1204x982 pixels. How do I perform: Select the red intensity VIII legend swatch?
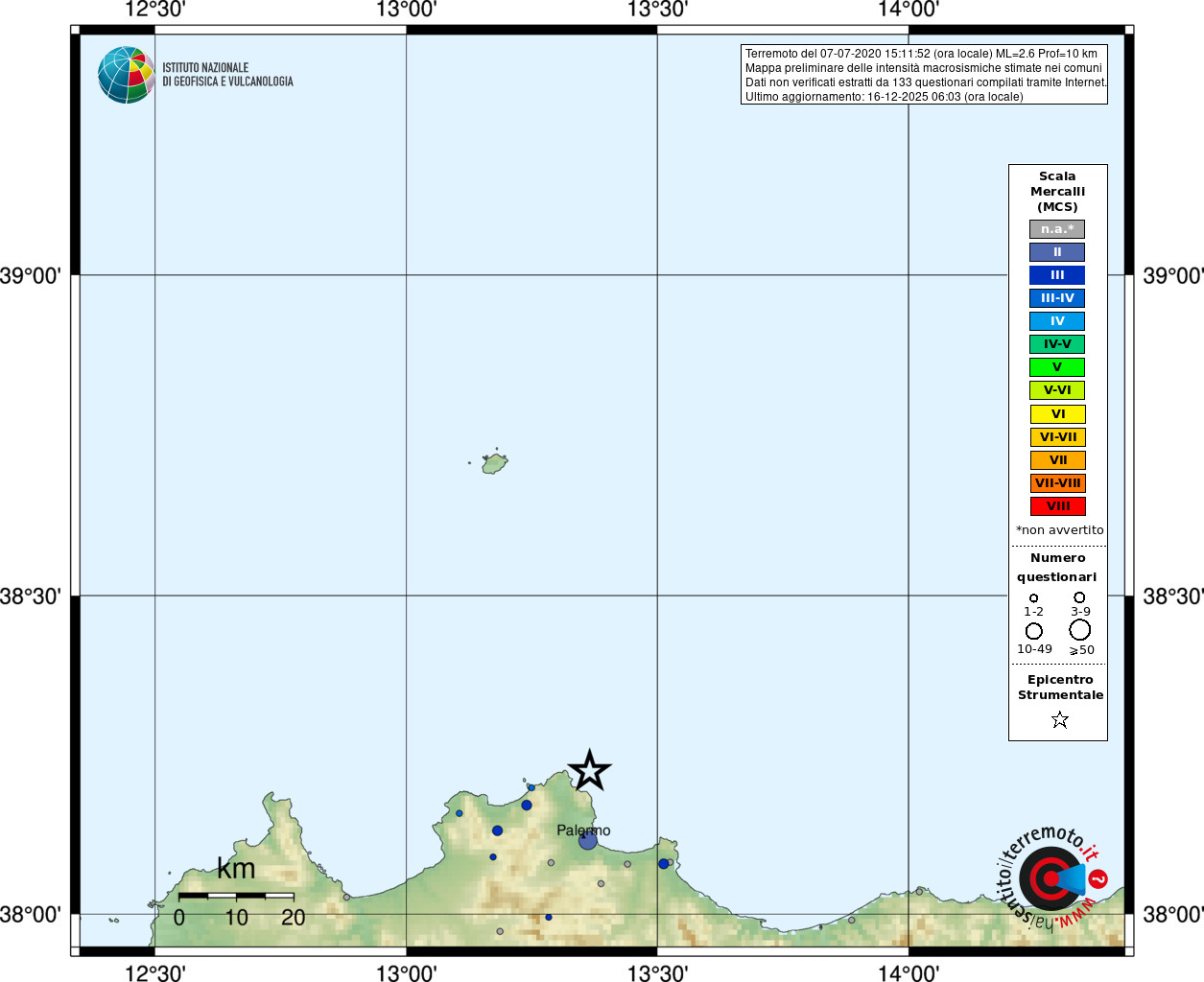pyautogui.click(x=1058, y=506)
